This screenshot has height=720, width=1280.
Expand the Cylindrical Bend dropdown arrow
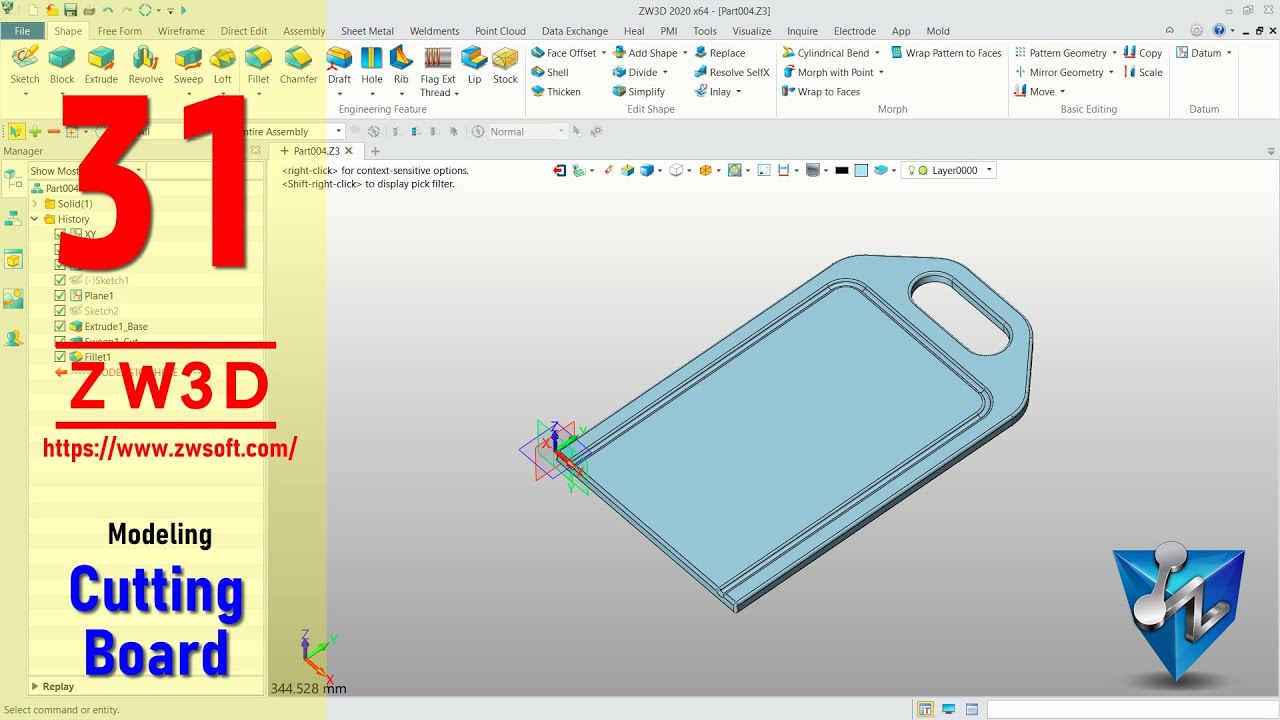click(x=877, y=53)
